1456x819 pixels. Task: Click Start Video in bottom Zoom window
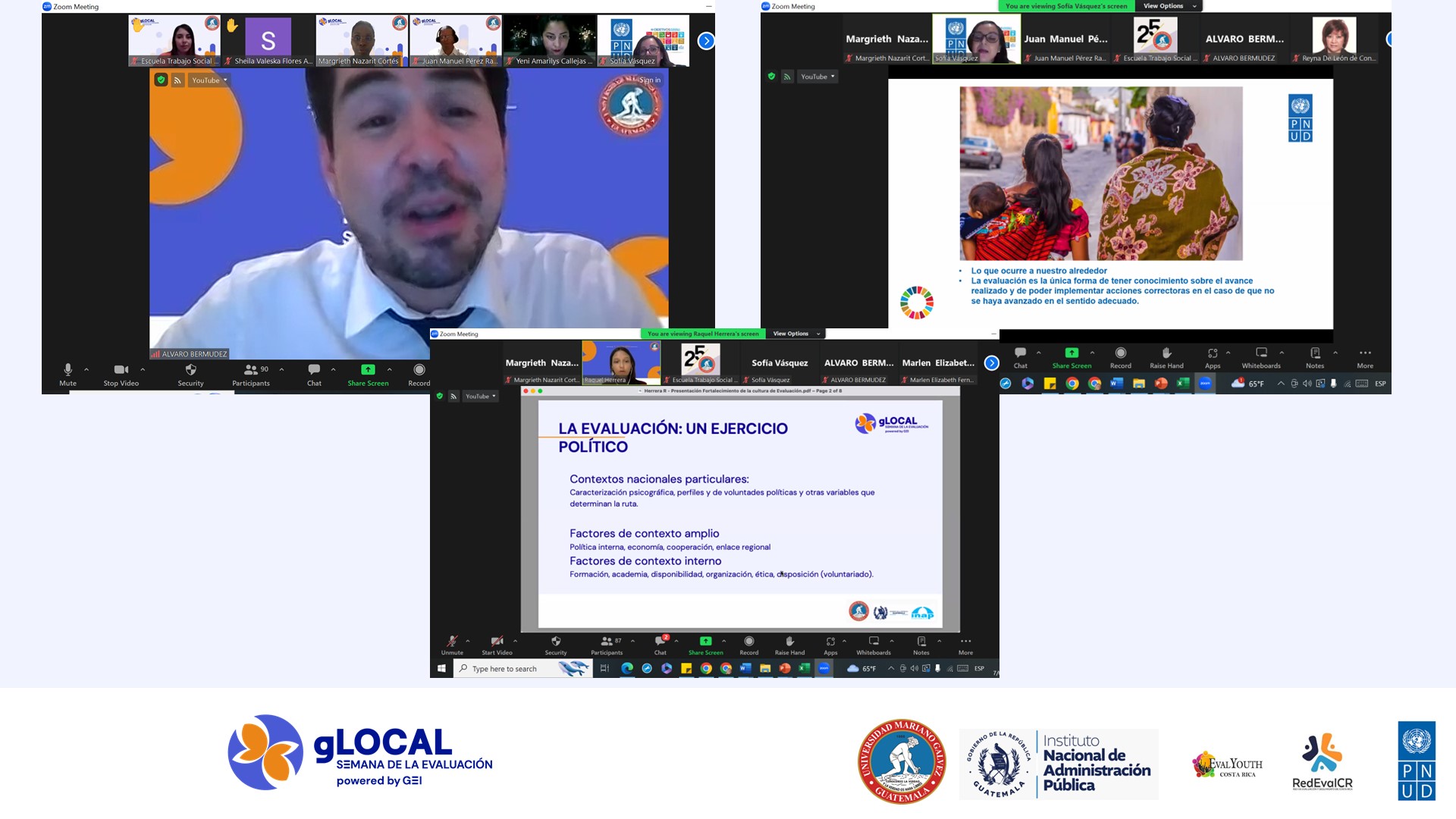click(497, 645)
